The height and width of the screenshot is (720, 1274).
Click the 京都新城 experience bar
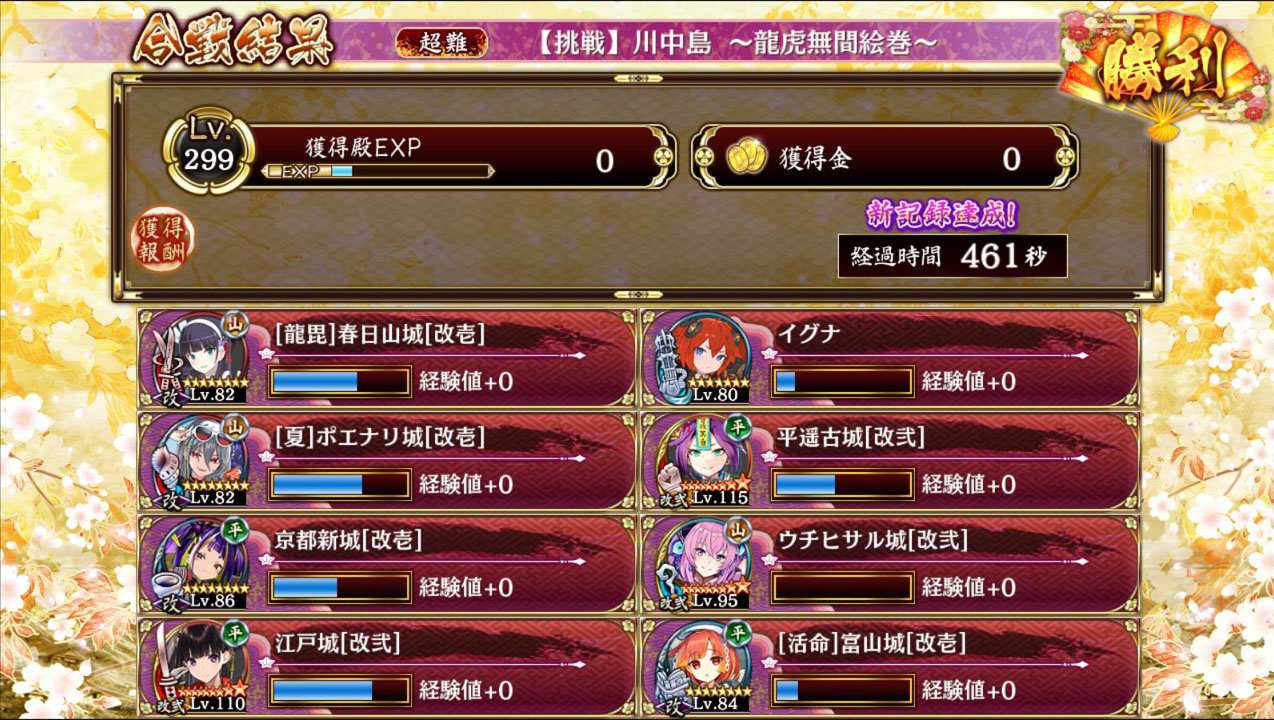(x=340, y=587)
